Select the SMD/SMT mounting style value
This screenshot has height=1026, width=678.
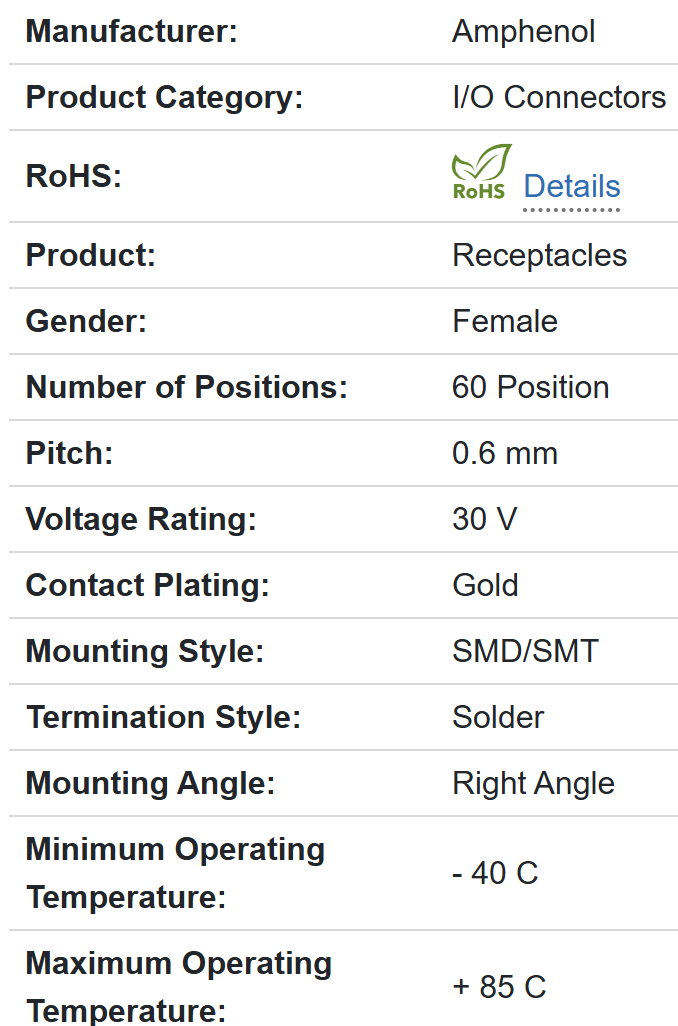coord(525,651)
